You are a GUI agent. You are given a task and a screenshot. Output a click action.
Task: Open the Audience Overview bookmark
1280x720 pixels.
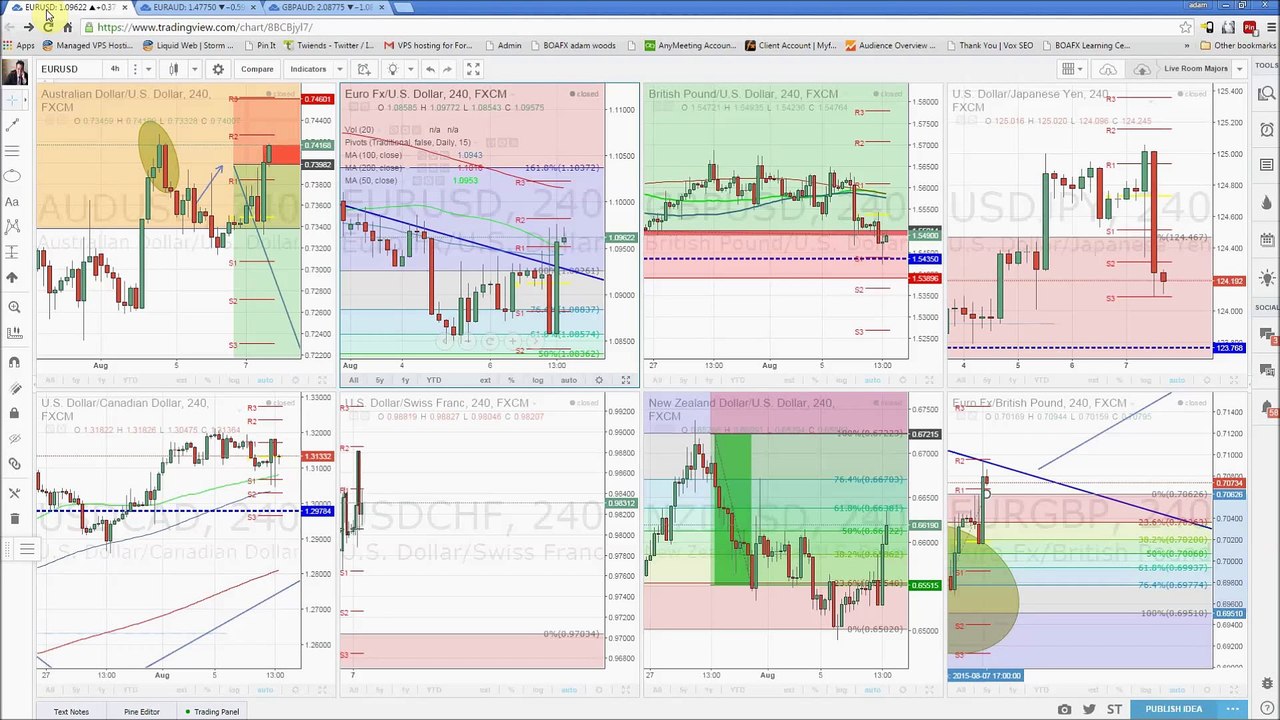pyautogui.click(x=890, y=45)
